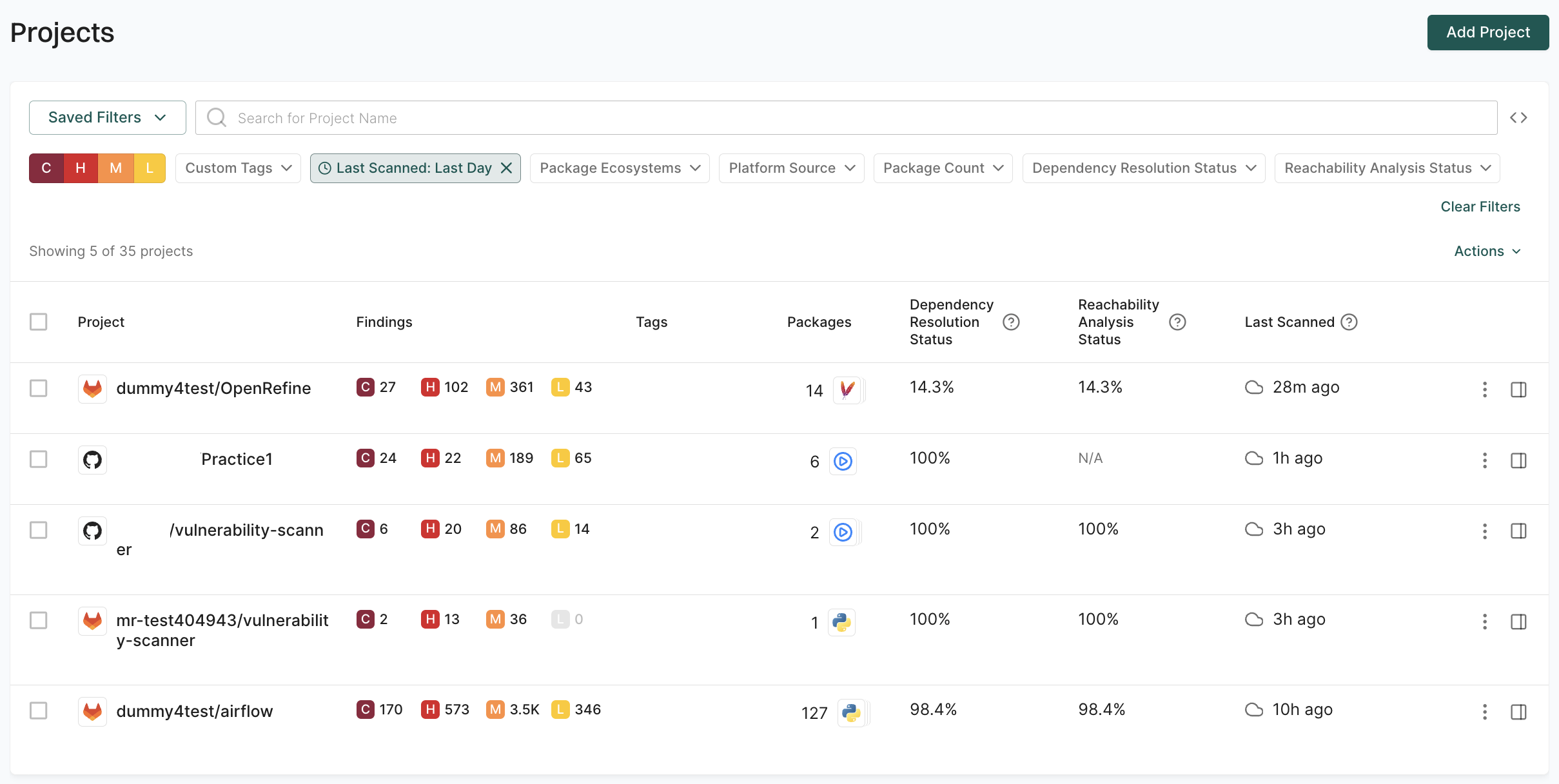Click the Python package icon in airflow row

[x=851, y=712]
